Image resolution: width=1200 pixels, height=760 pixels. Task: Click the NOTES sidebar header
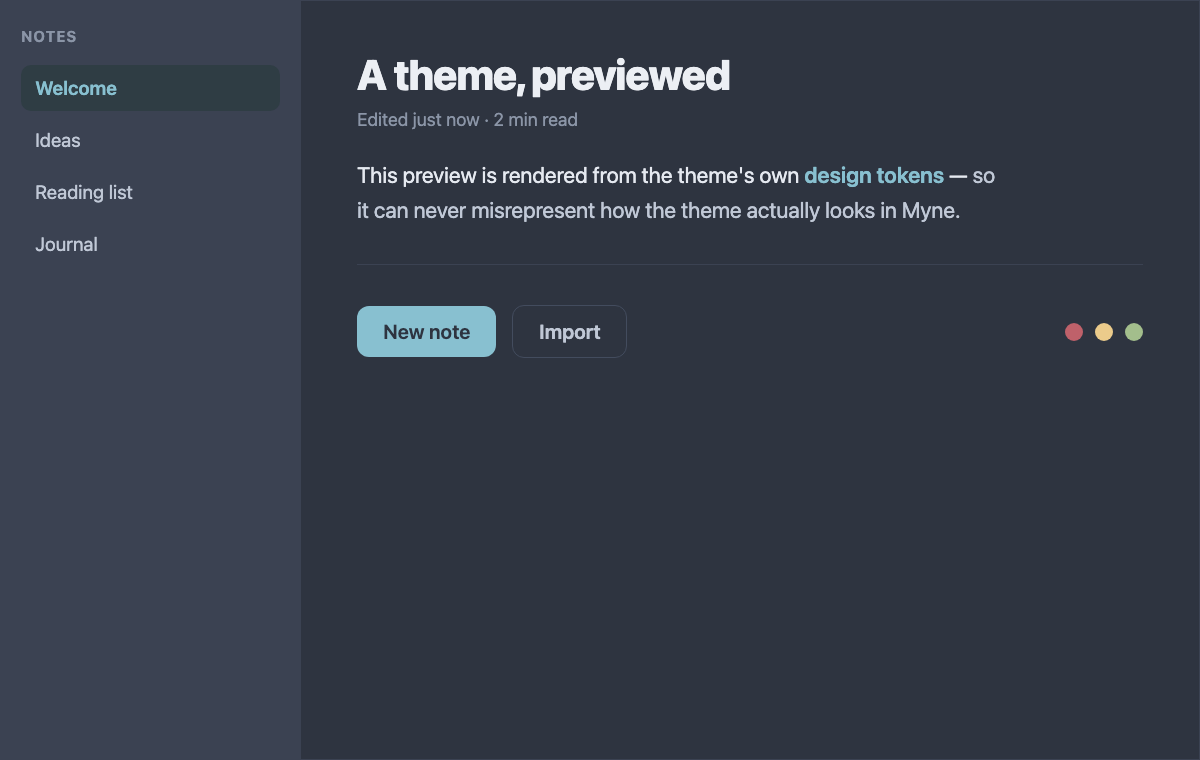[x=49, y=37]
